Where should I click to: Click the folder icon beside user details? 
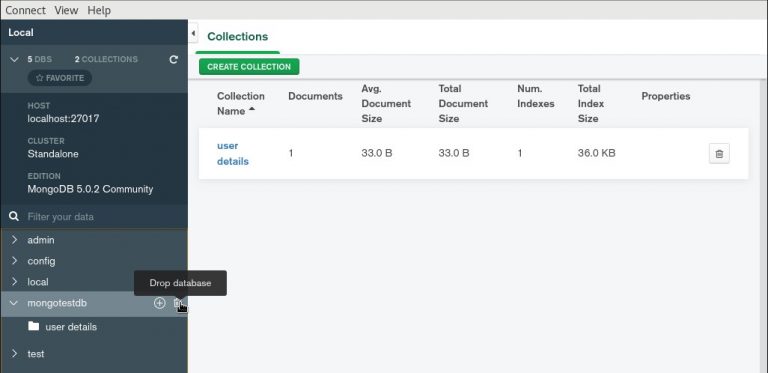(34, 326)
